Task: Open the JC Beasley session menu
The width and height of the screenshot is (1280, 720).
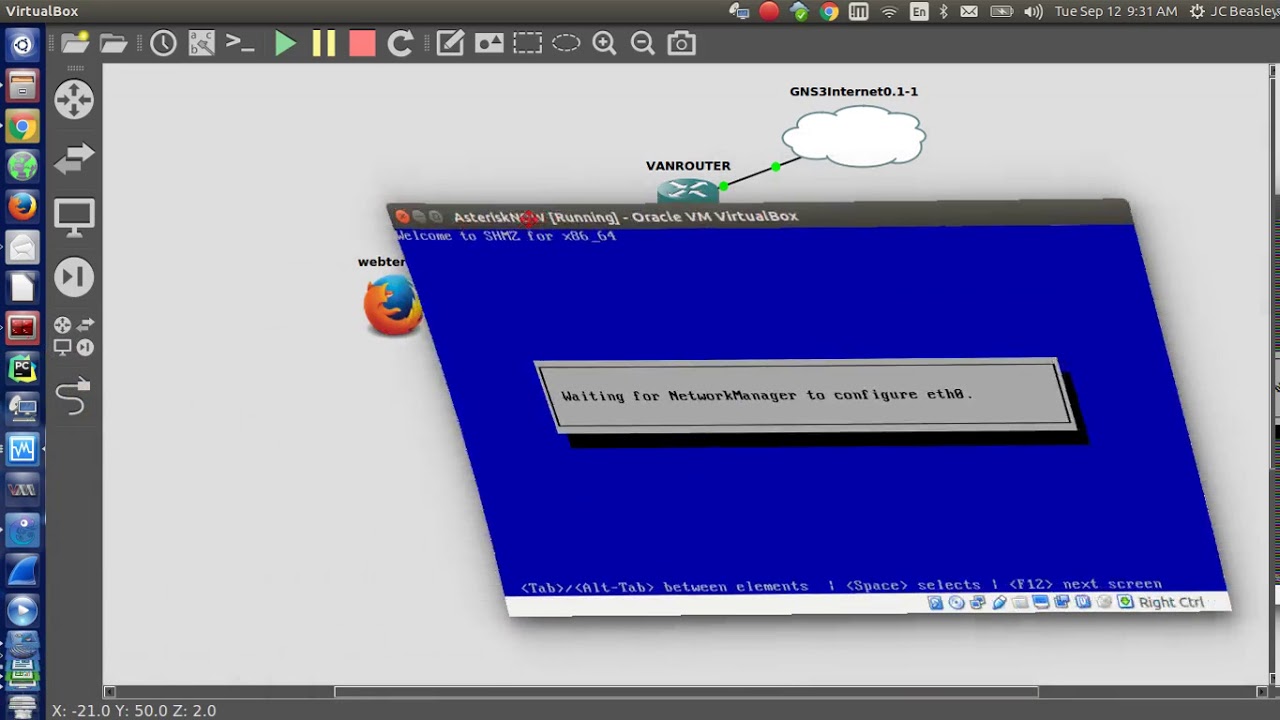Action: click(1234, 12)
